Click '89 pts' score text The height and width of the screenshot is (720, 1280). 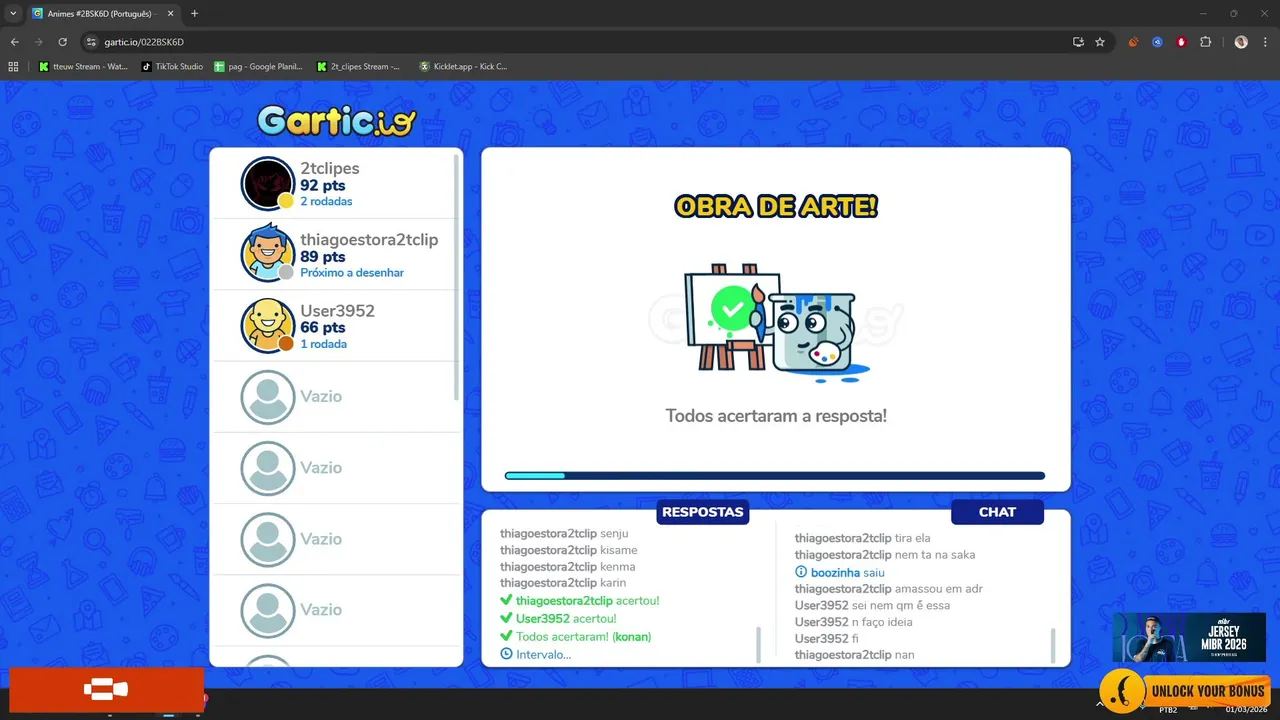click(x=322, y=257)
